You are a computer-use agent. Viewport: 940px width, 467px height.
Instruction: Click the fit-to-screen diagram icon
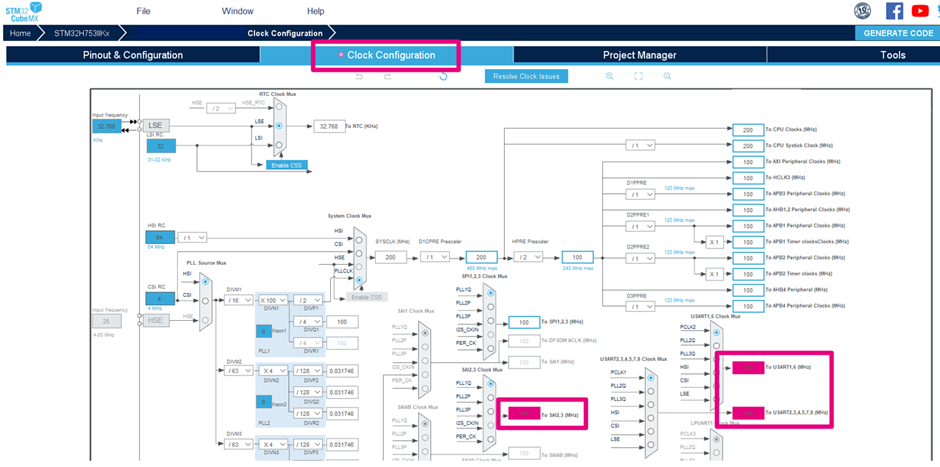(638, 77)
